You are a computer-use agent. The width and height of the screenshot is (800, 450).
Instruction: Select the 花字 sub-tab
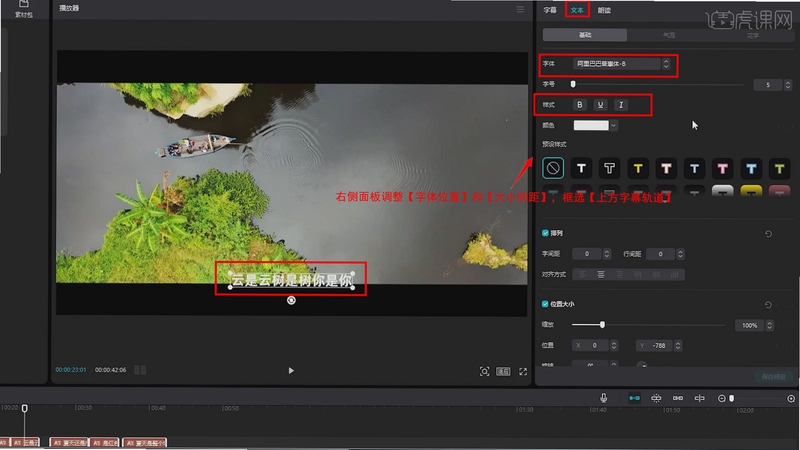[x=753, y=35]
